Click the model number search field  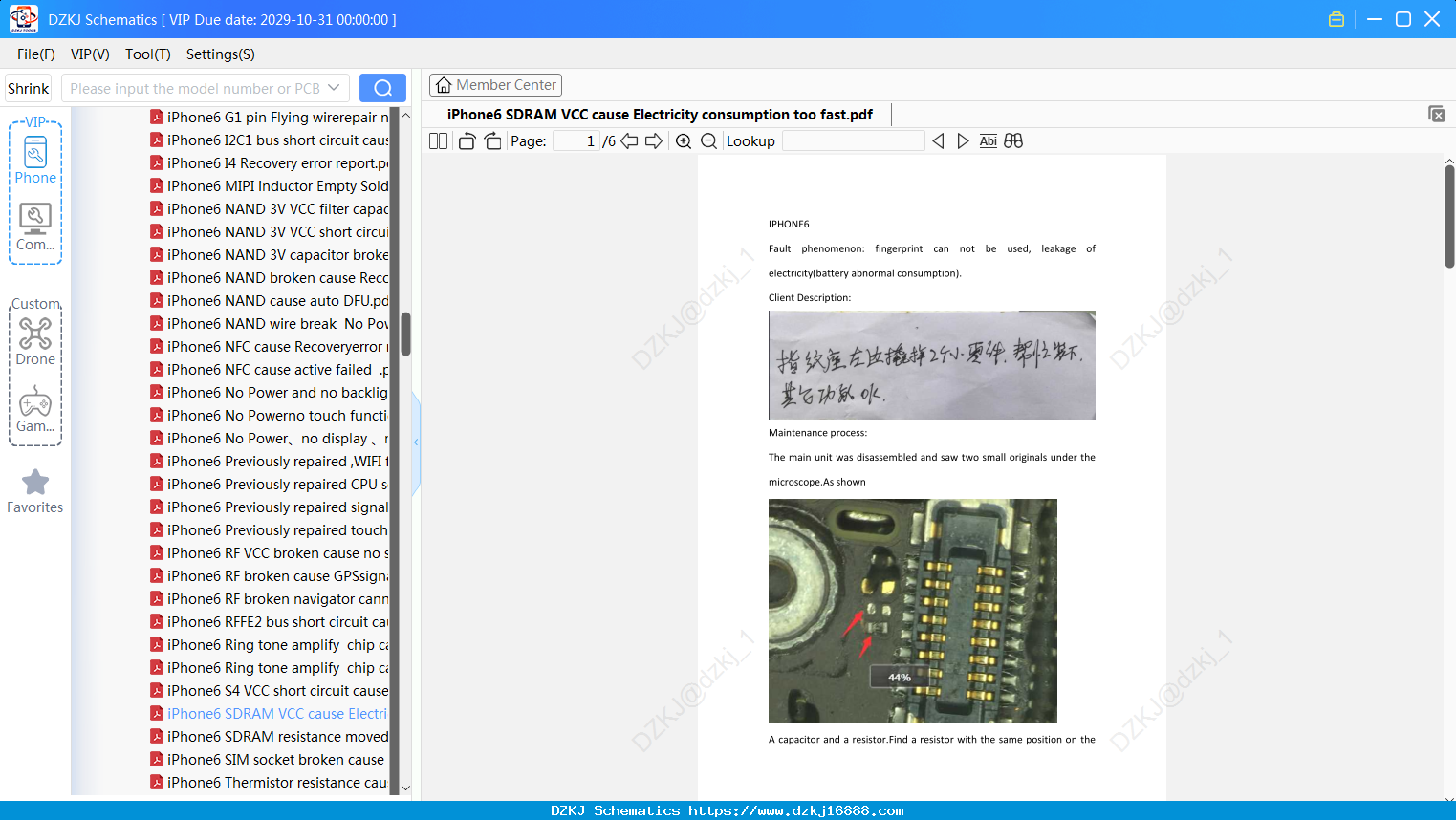coord(195,88)
